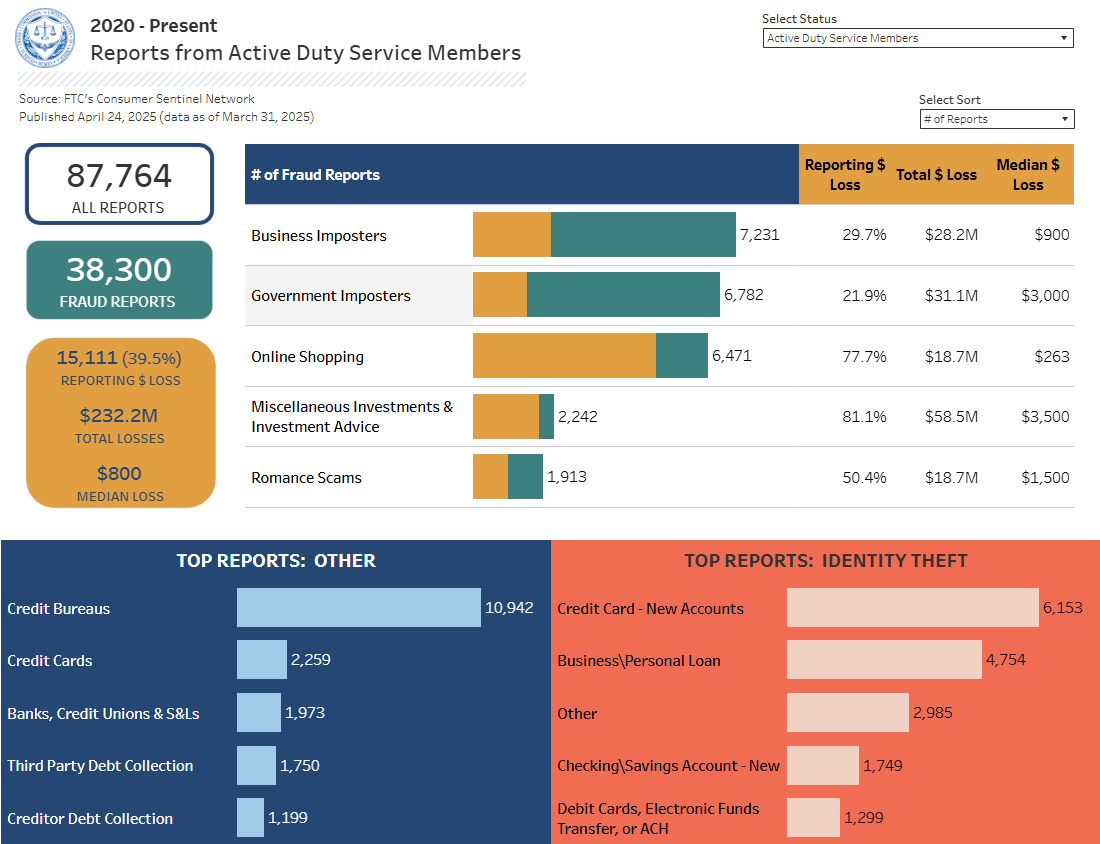
Task: Click the FRAUD REPORTS summary card
Action: [x=119, y=280]
